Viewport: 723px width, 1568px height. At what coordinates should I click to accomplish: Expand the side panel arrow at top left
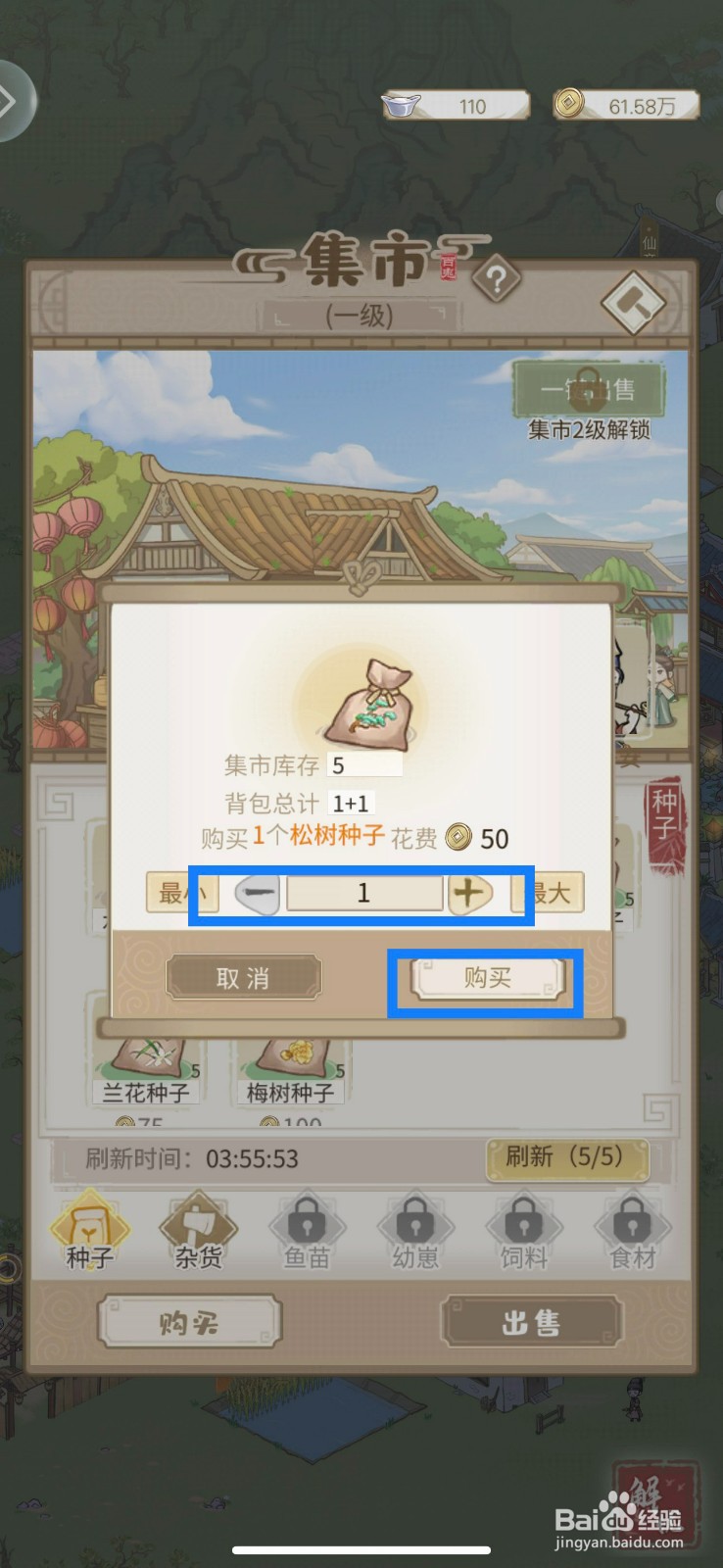click(12, 101)
